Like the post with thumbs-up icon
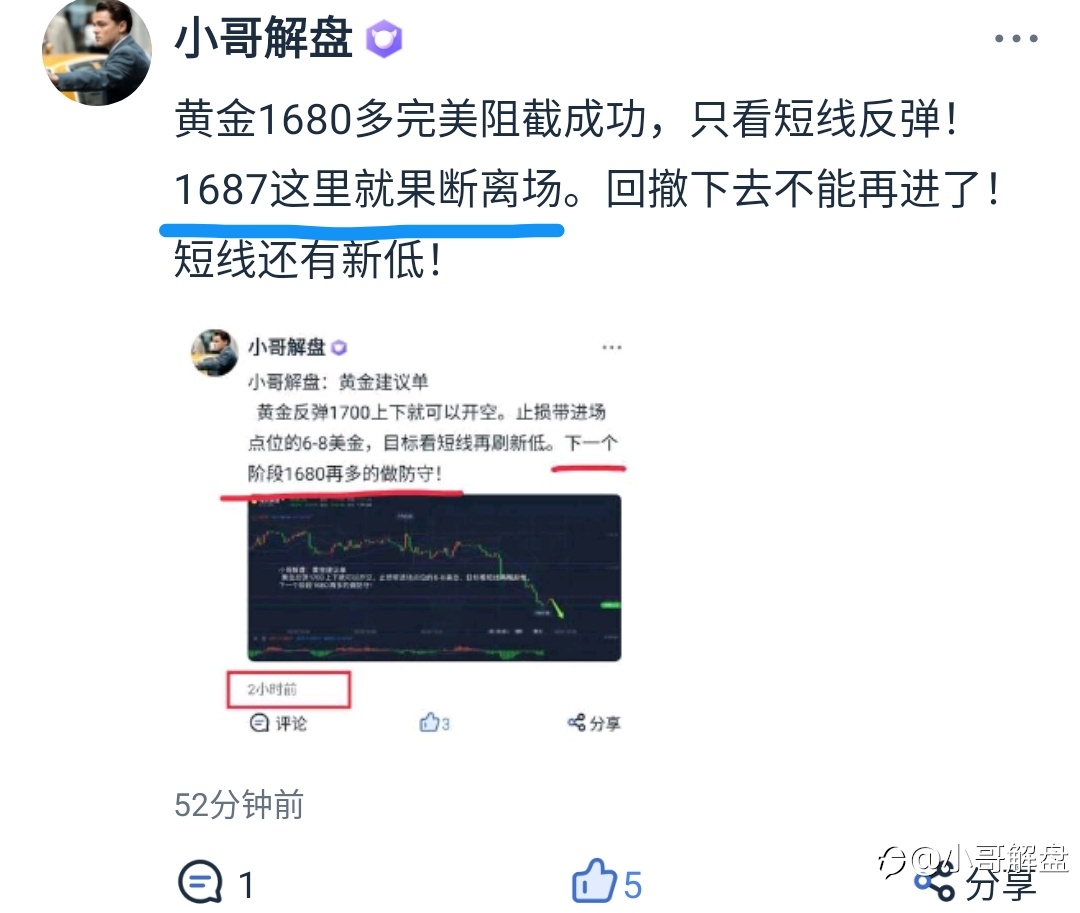The height and width of the screenshot is (913, 1080). (x=594, y=881)
